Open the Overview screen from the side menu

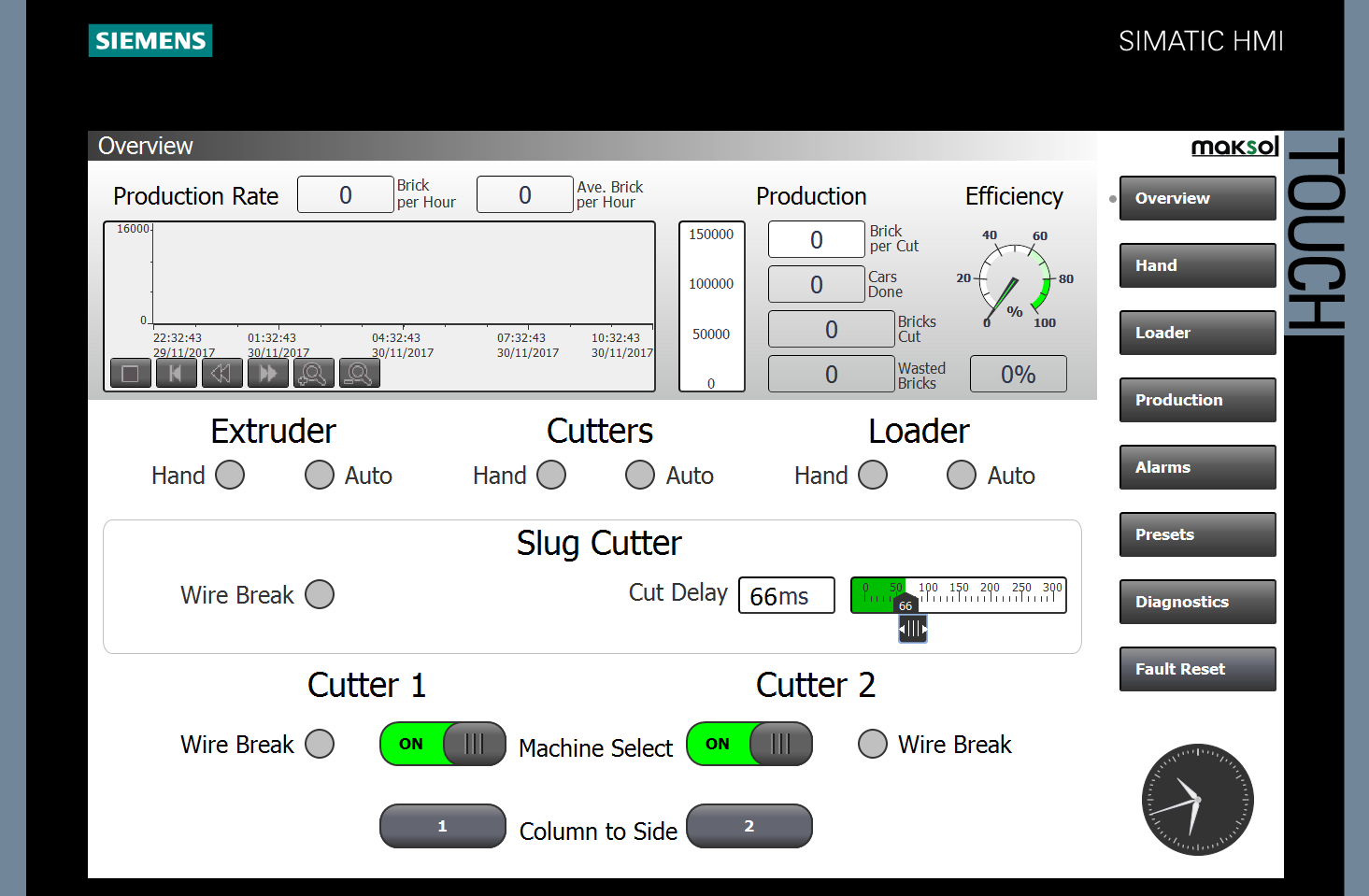1198,198
